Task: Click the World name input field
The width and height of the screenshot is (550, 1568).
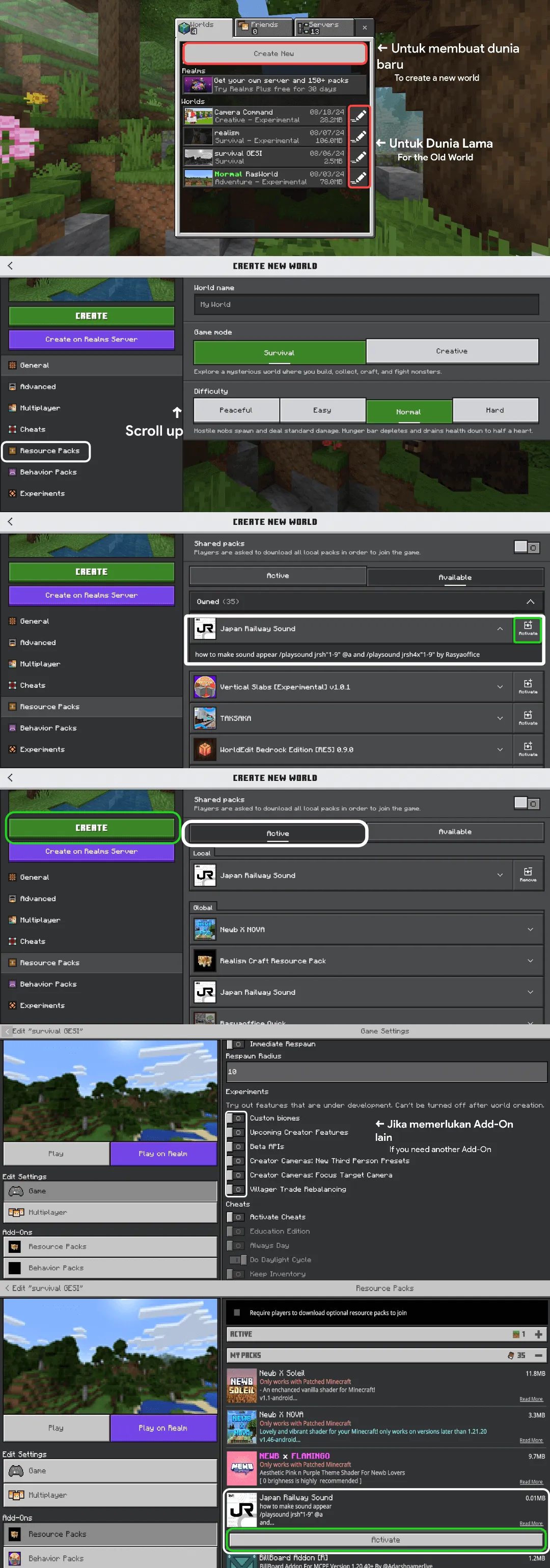Action: tap(366, 304)
